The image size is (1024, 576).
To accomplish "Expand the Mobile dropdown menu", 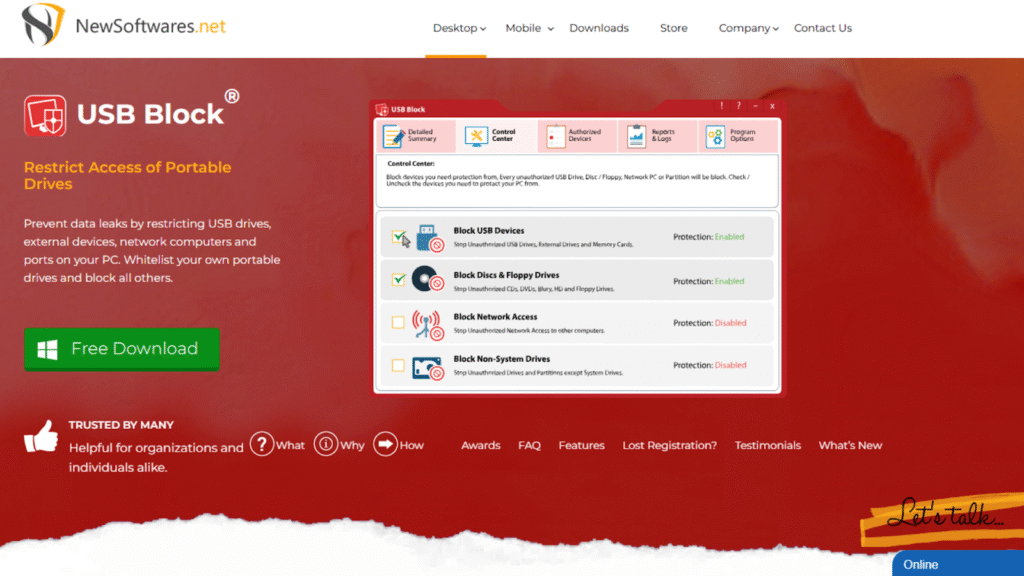I will click(x=529, y=28).
